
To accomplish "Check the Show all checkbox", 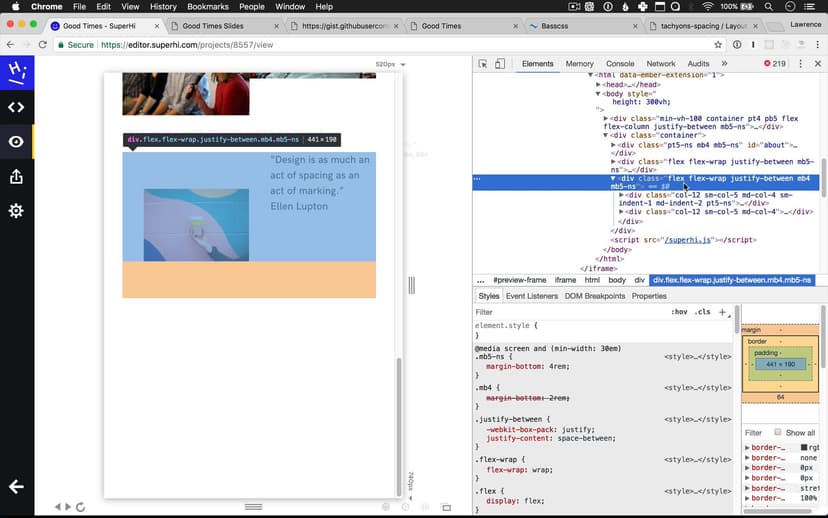I will (780, 433).
